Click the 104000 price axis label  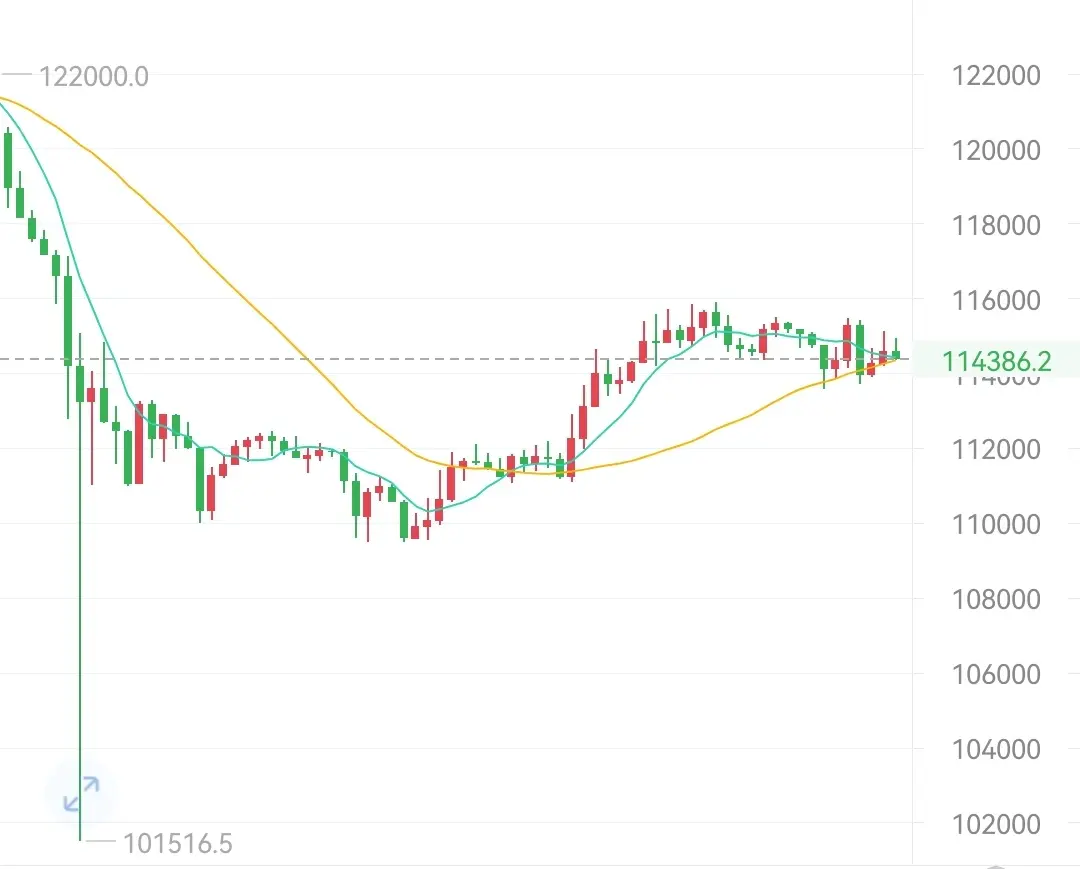coord(996,749)
